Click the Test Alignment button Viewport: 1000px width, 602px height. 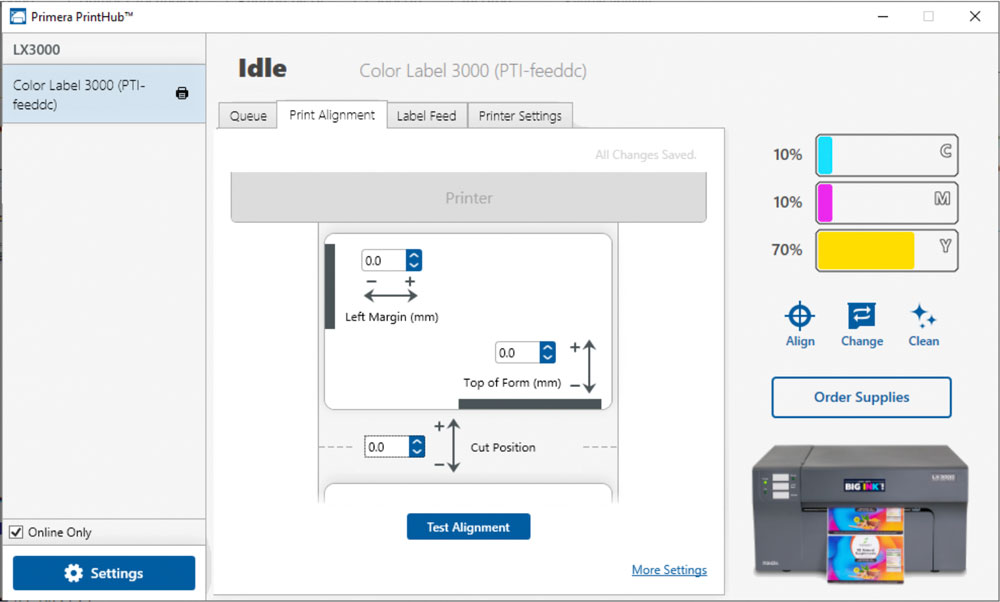tap(468, 527)
